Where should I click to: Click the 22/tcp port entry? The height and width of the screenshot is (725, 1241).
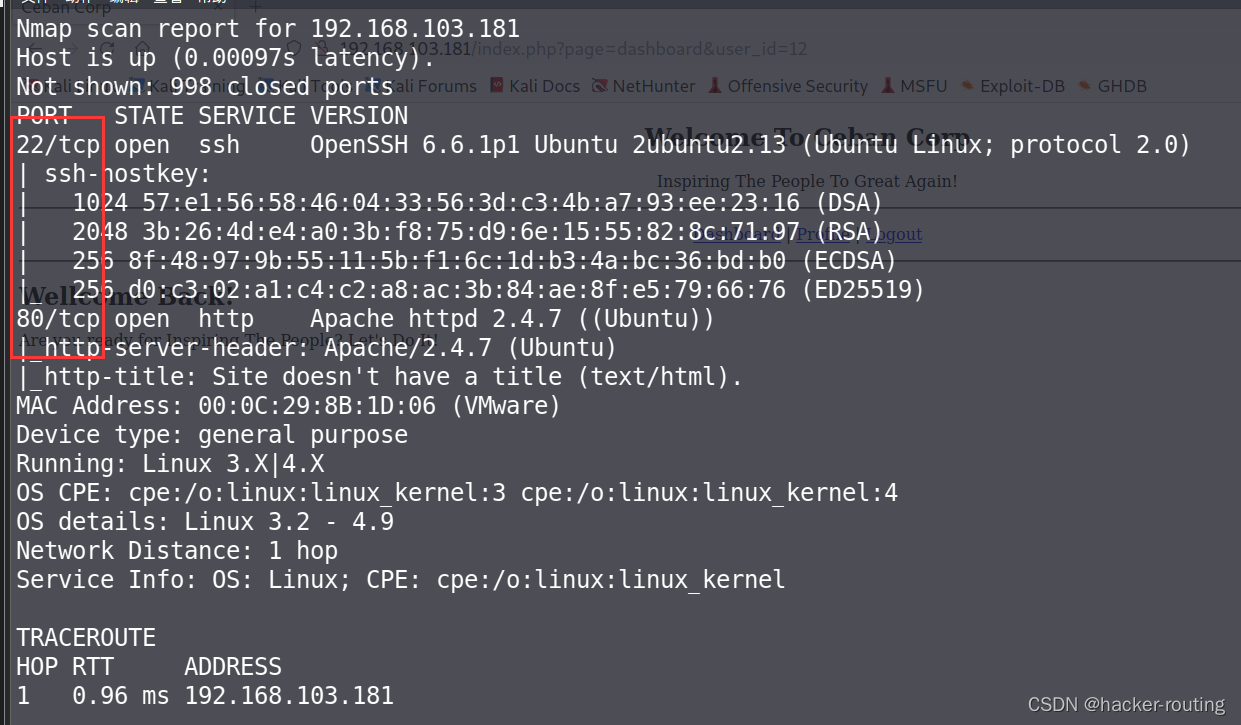(58, 145)
